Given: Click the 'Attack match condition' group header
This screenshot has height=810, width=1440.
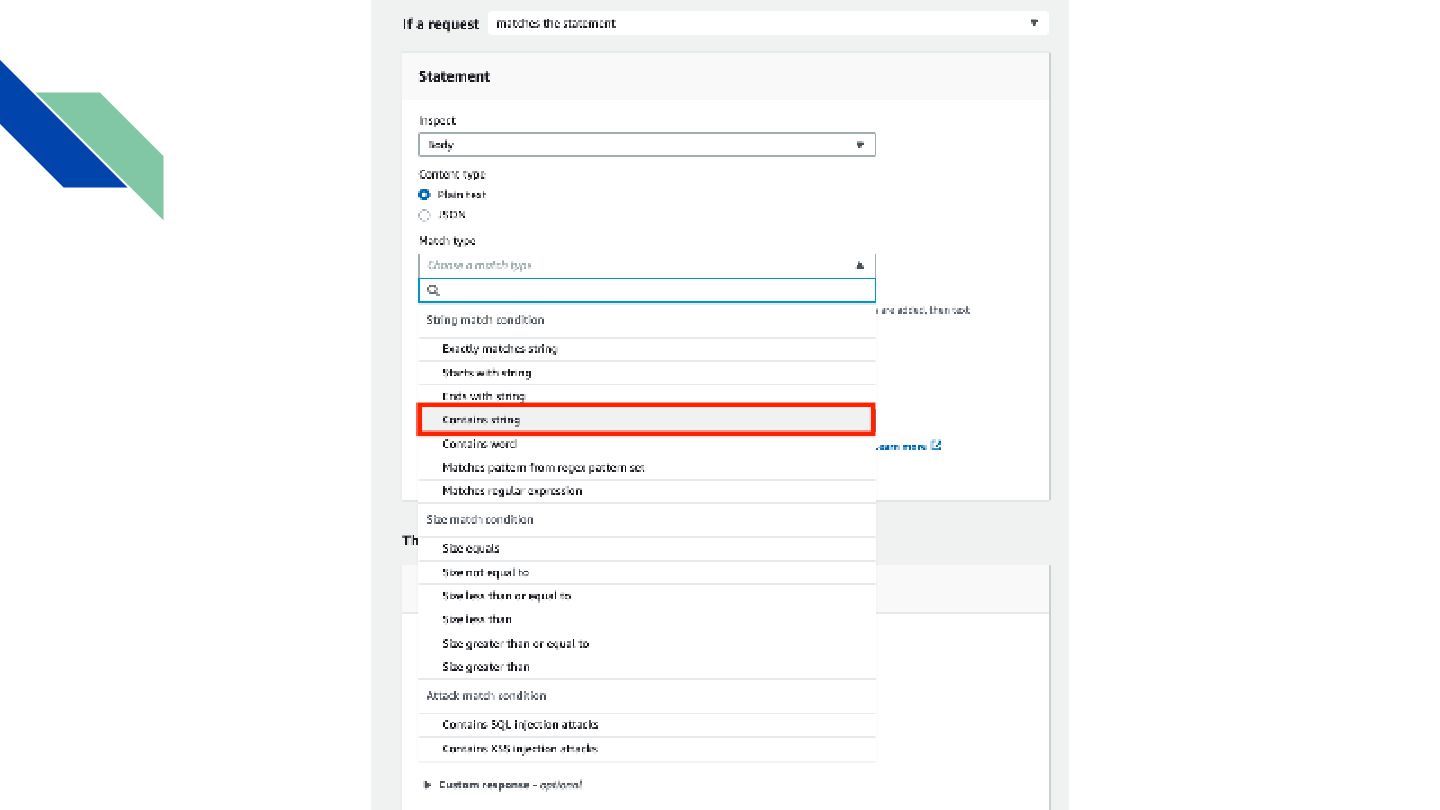Looking at the screenshot, I should tap(486, 696).
